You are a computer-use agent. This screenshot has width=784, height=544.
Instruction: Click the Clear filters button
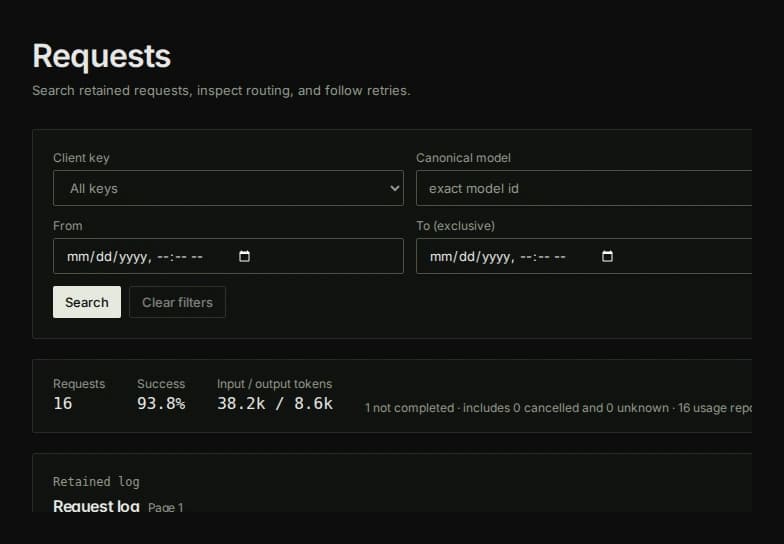click(178, 302)
